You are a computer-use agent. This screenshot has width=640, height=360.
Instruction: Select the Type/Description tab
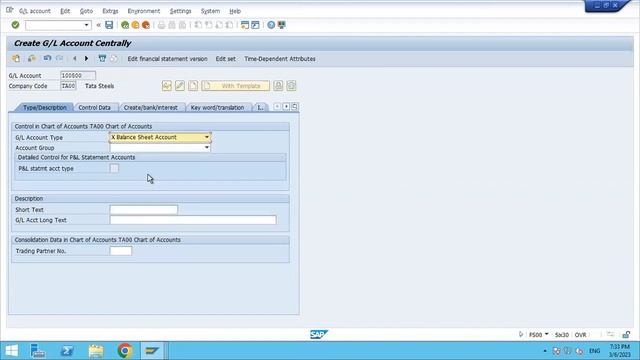coord(44,107)
